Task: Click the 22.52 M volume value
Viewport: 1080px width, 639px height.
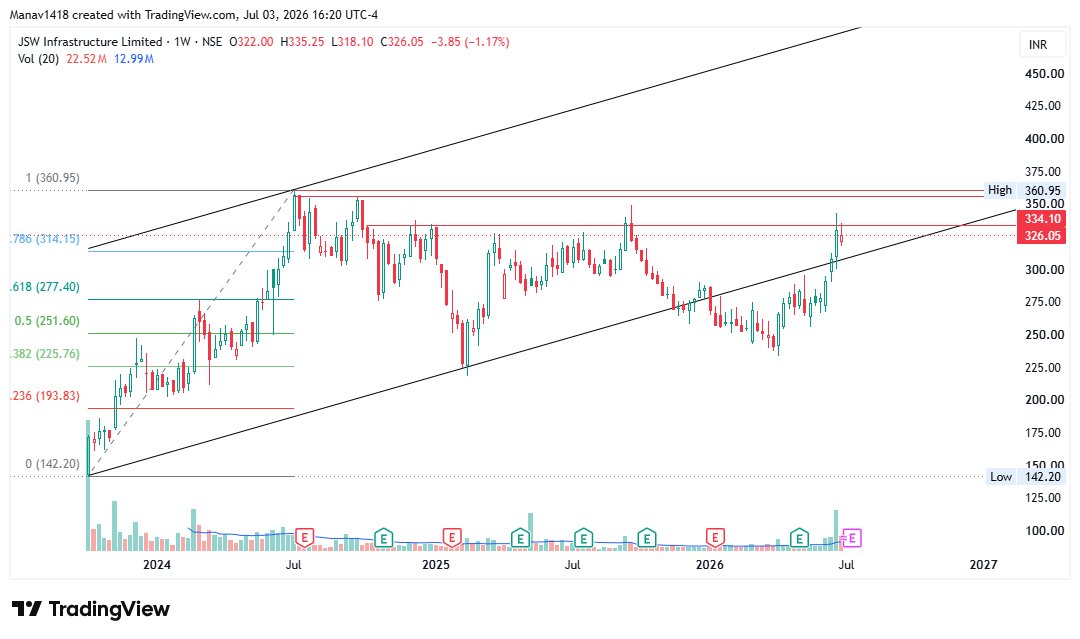Action: 86,59
